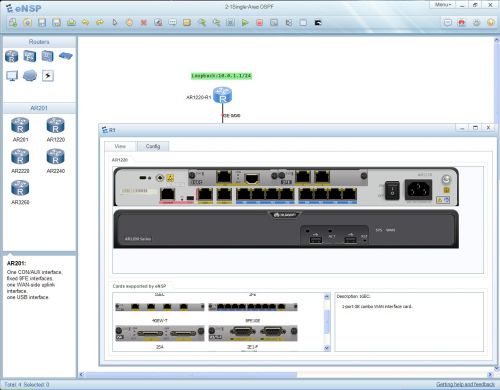Click card list scroll up arrow

(x=327, y=296)
